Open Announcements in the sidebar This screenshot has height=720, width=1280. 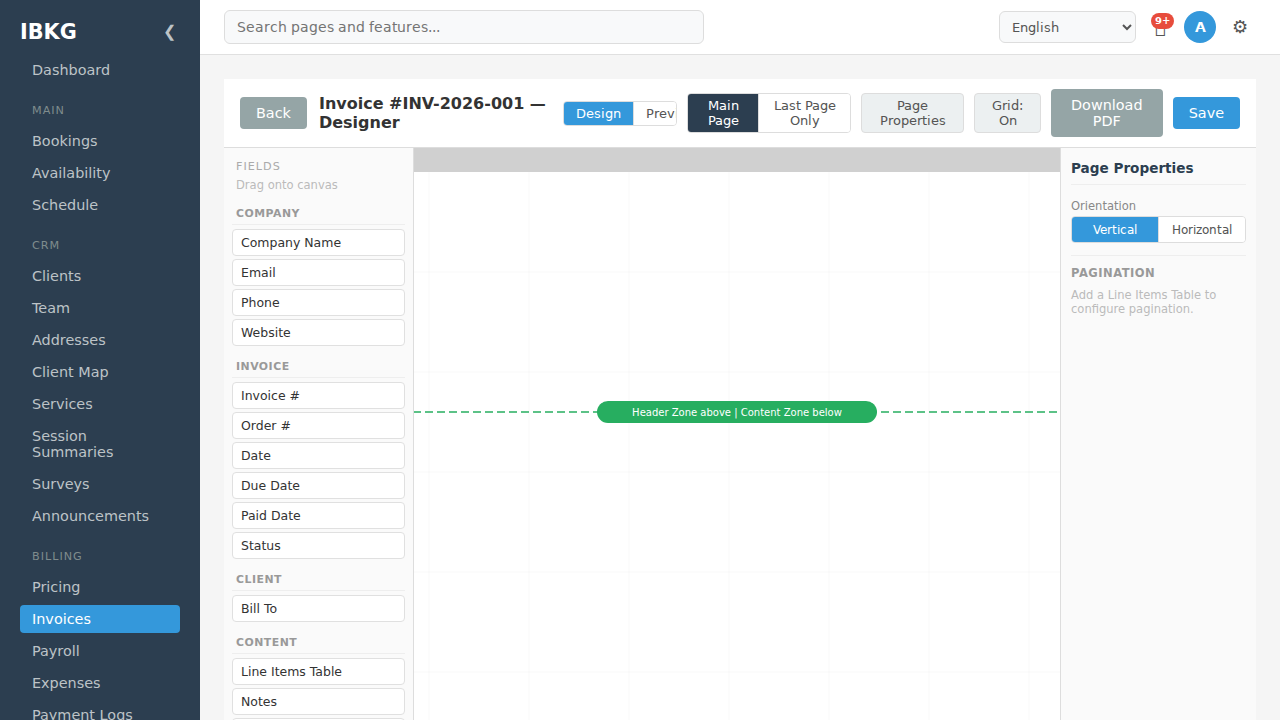pos(100,516)
